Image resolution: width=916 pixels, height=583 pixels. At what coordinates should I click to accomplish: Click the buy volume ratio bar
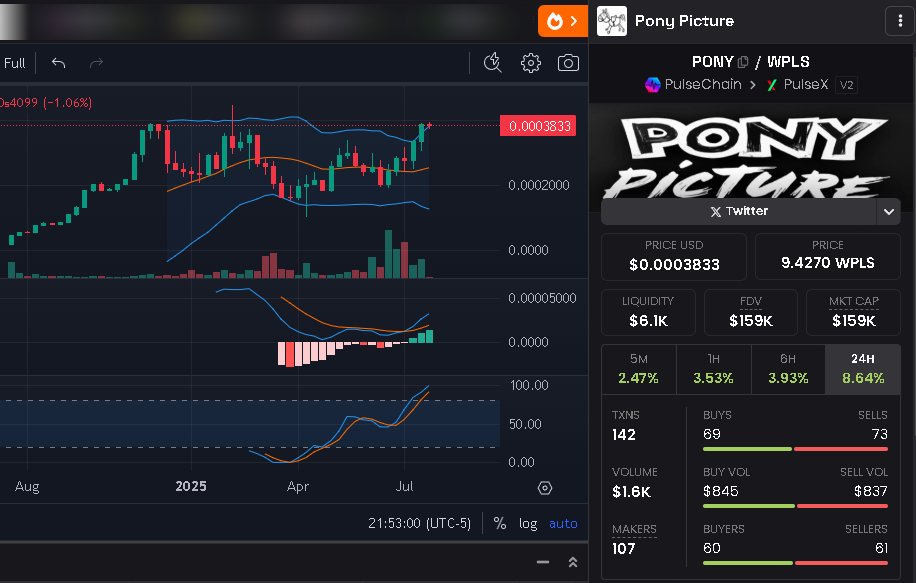click(795, 506)
